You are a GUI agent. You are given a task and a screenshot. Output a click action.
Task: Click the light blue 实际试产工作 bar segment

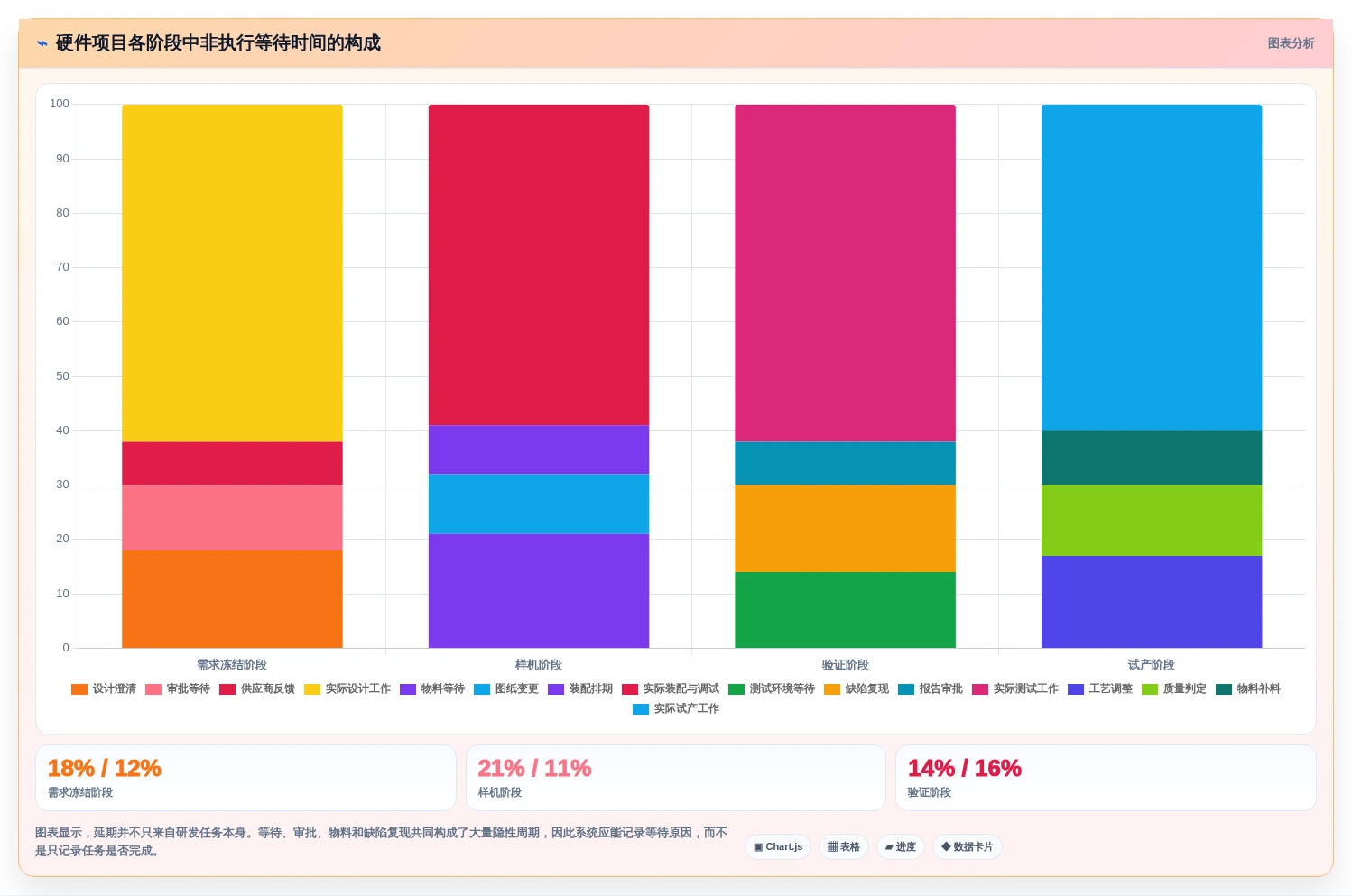(x=1152, y=267)
